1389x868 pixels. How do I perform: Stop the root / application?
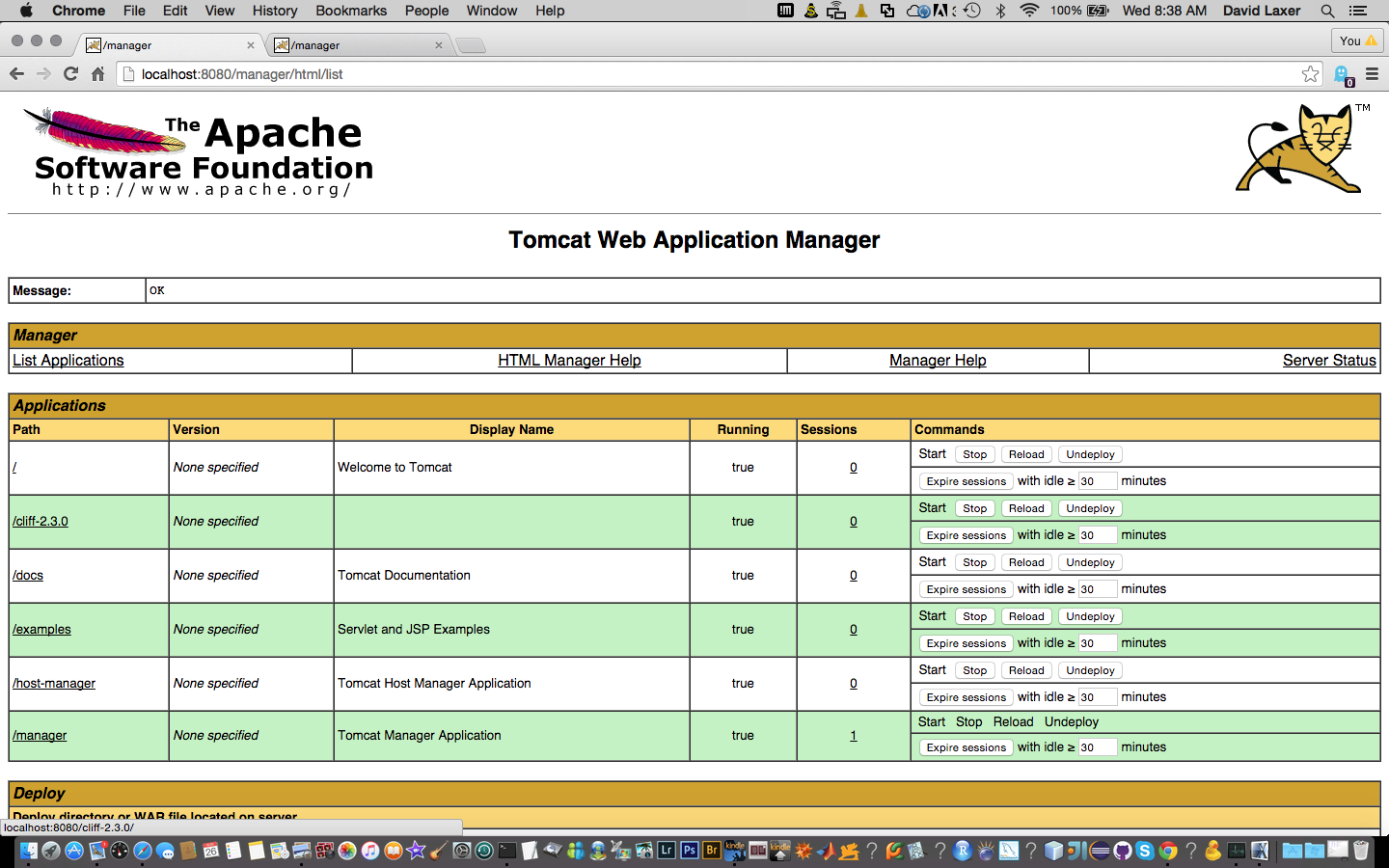click(x=975, y=454)
